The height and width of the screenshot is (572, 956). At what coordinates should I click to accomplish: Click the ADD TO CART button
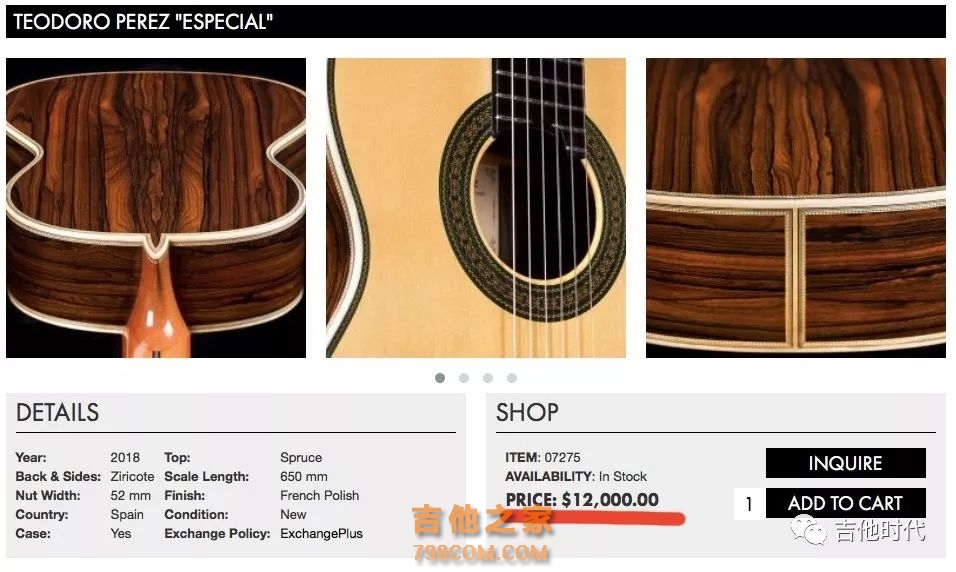click(x=846, y=503)
